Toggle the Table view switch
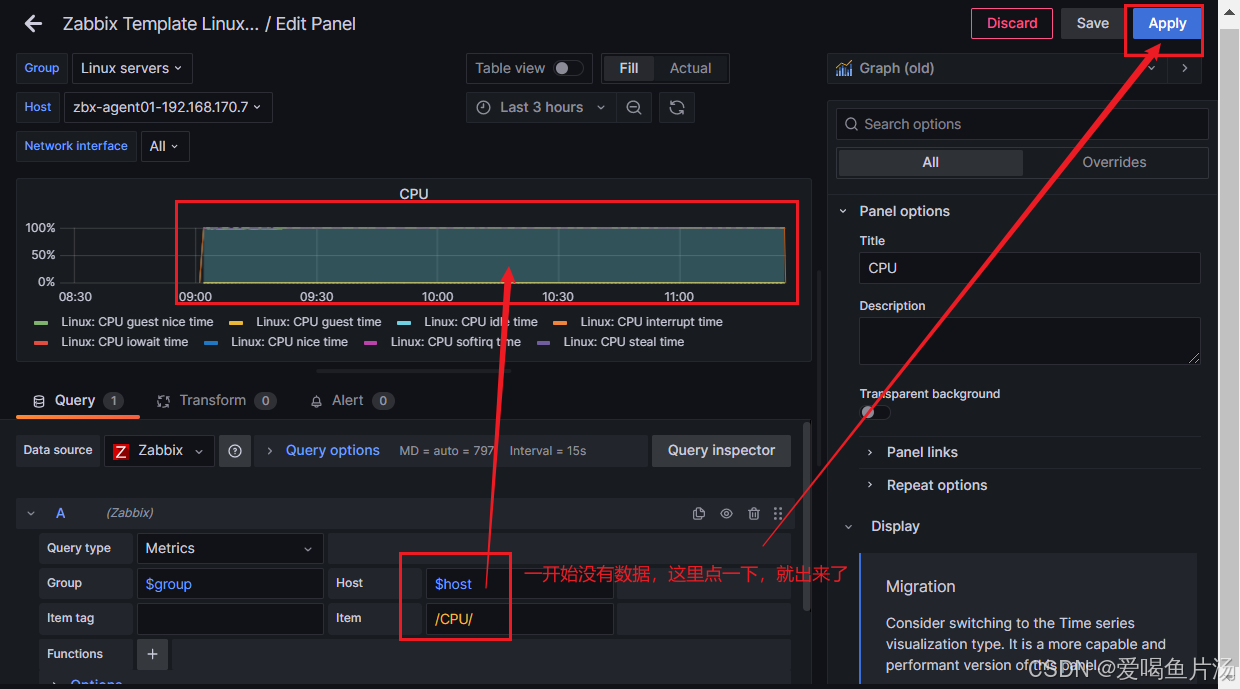 point(567,68)
